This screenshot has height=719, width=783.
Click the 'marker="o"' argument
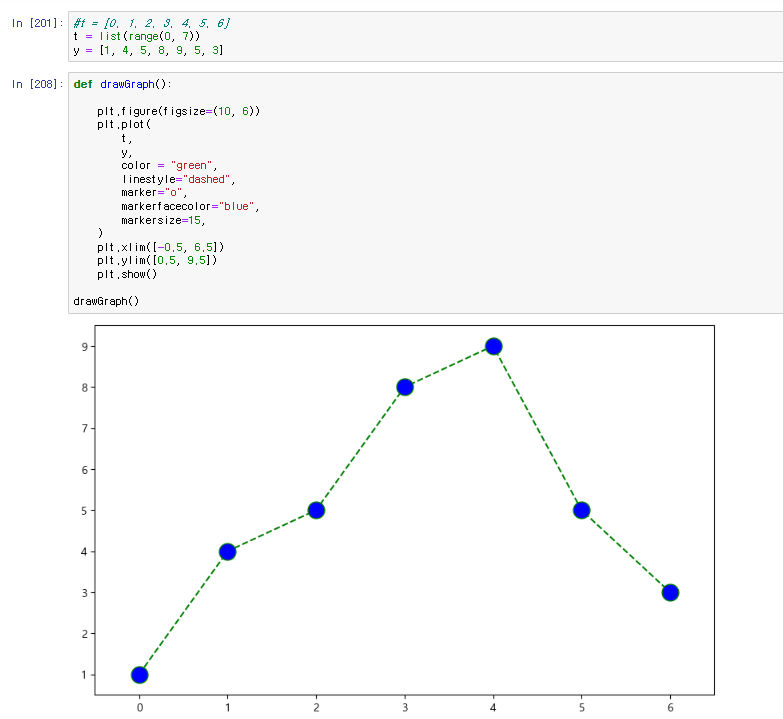coord(154,192)
